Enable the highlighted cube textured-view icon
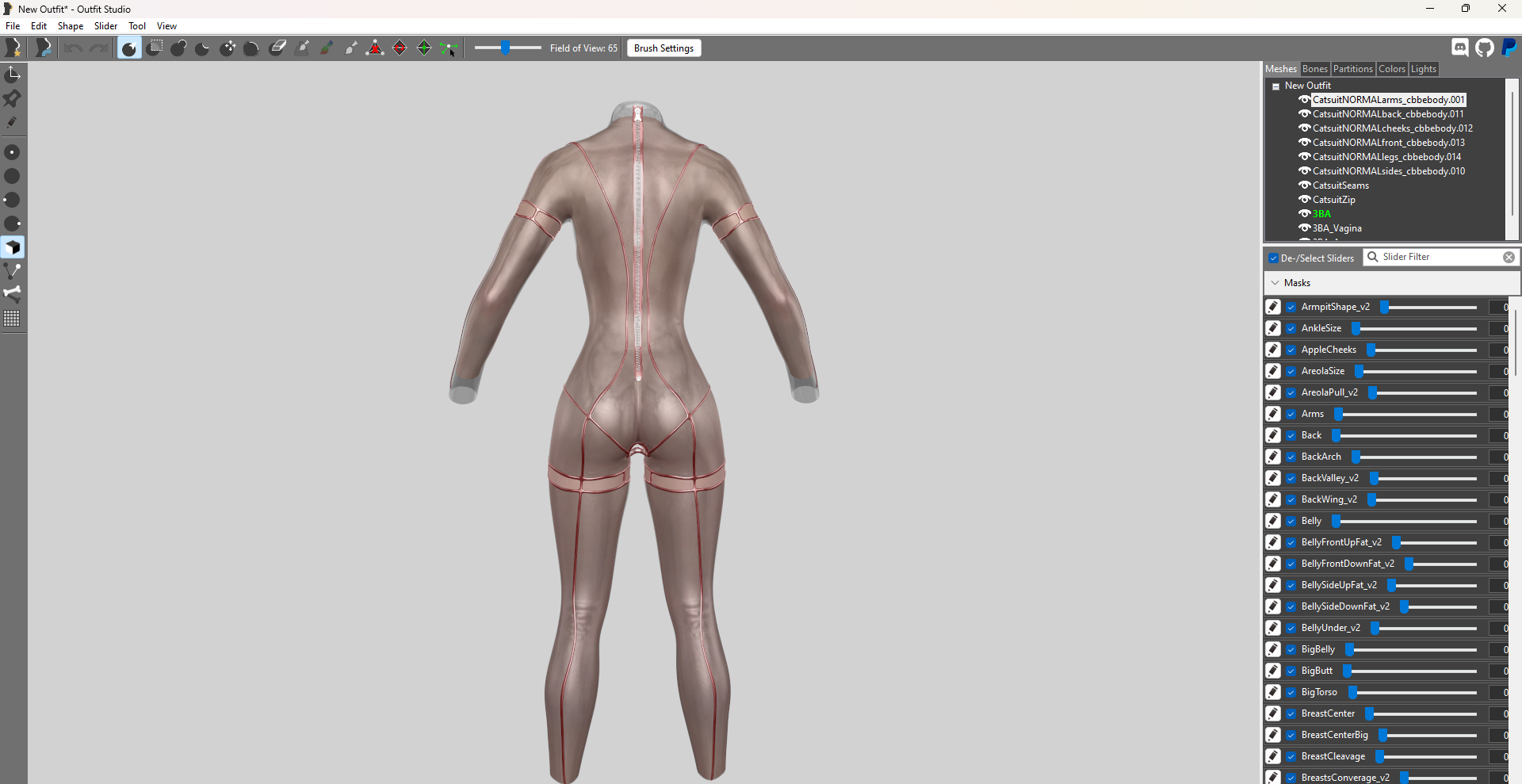 pyautogui.click(x=12, y=247)
